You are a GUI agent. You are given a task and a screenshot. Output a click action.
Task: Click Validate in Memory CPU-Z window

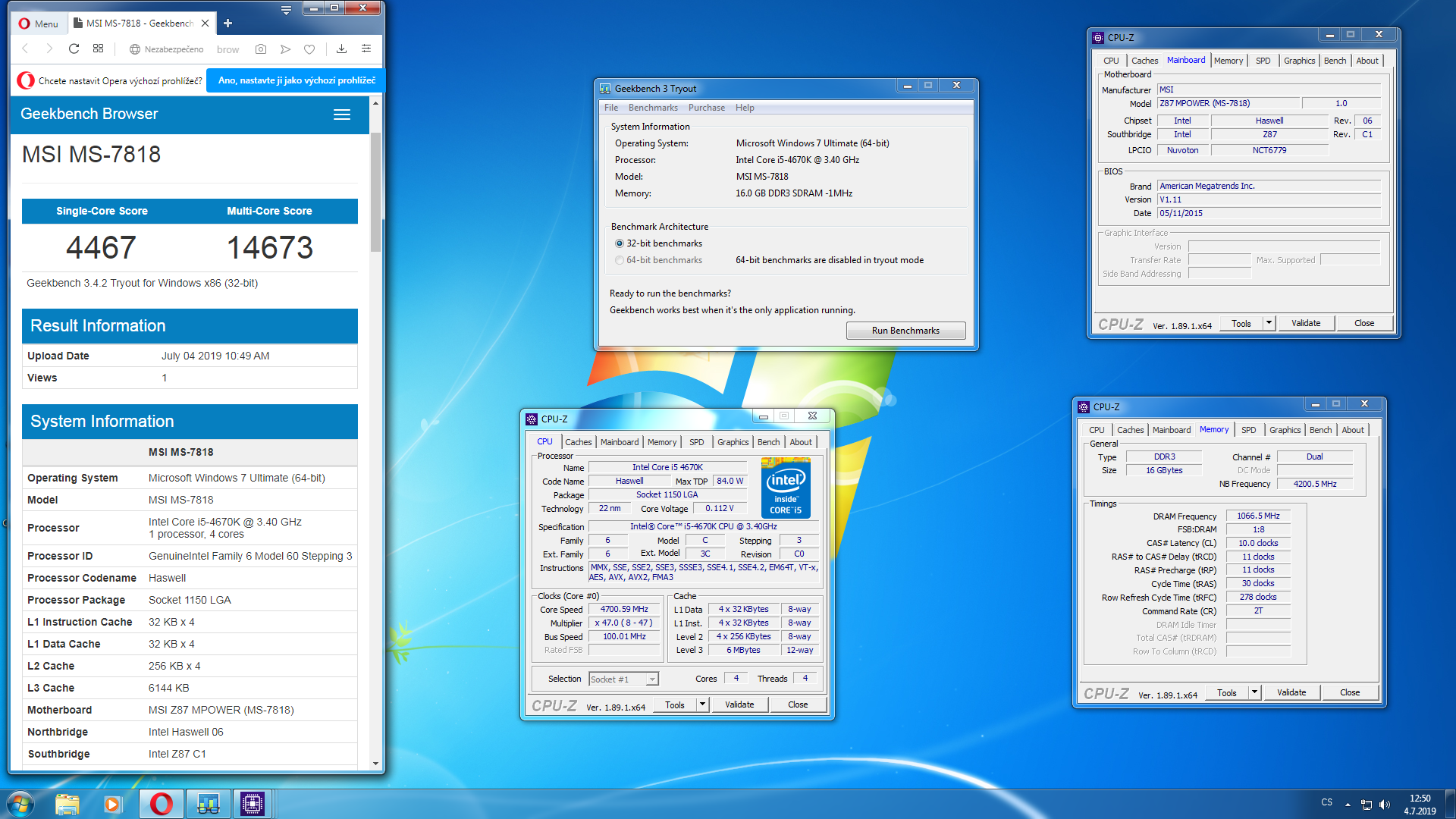pos(1291,693)
